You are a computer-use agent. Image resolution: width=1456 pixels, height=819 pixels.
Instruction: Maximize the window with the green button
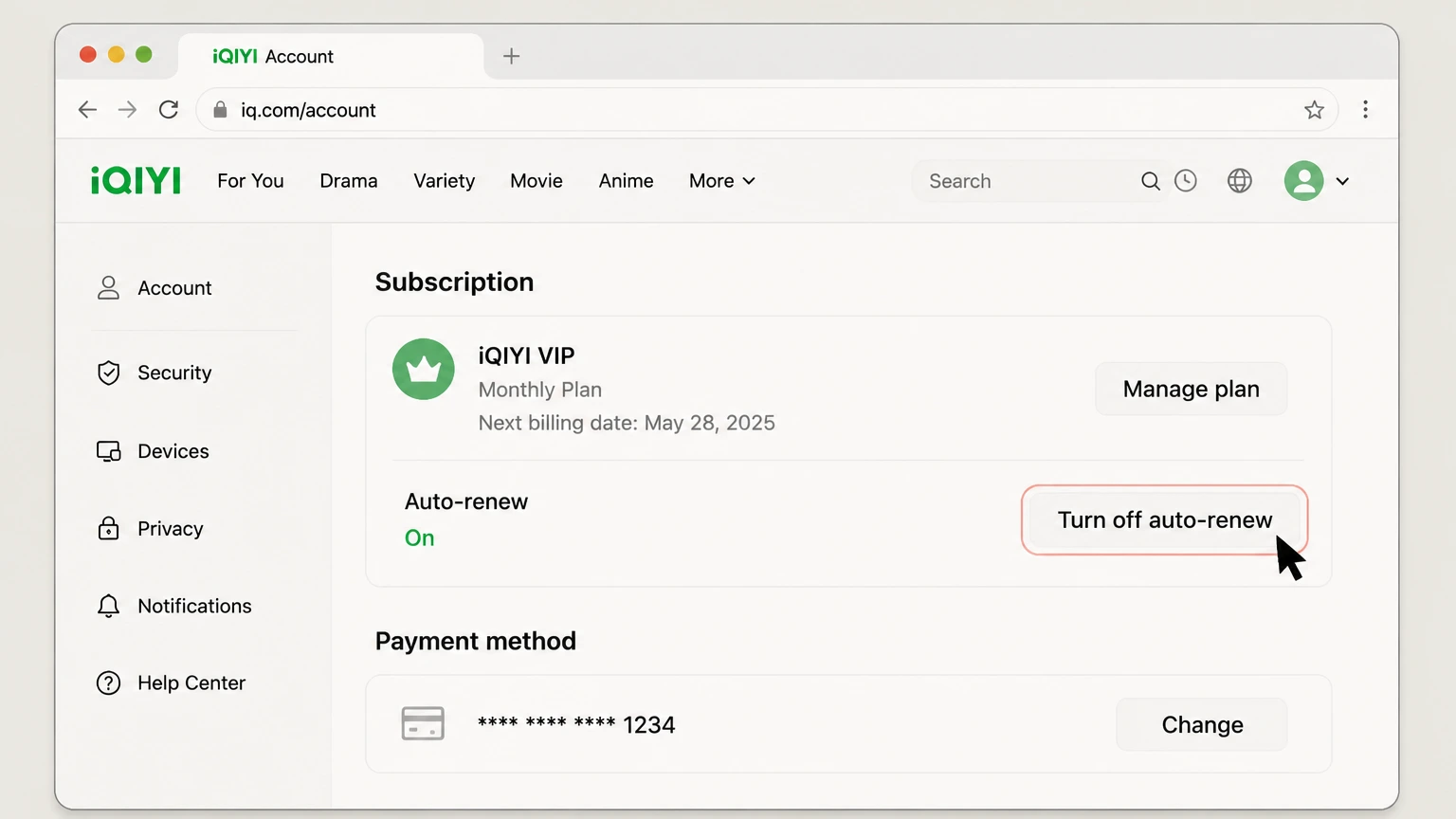144,55
